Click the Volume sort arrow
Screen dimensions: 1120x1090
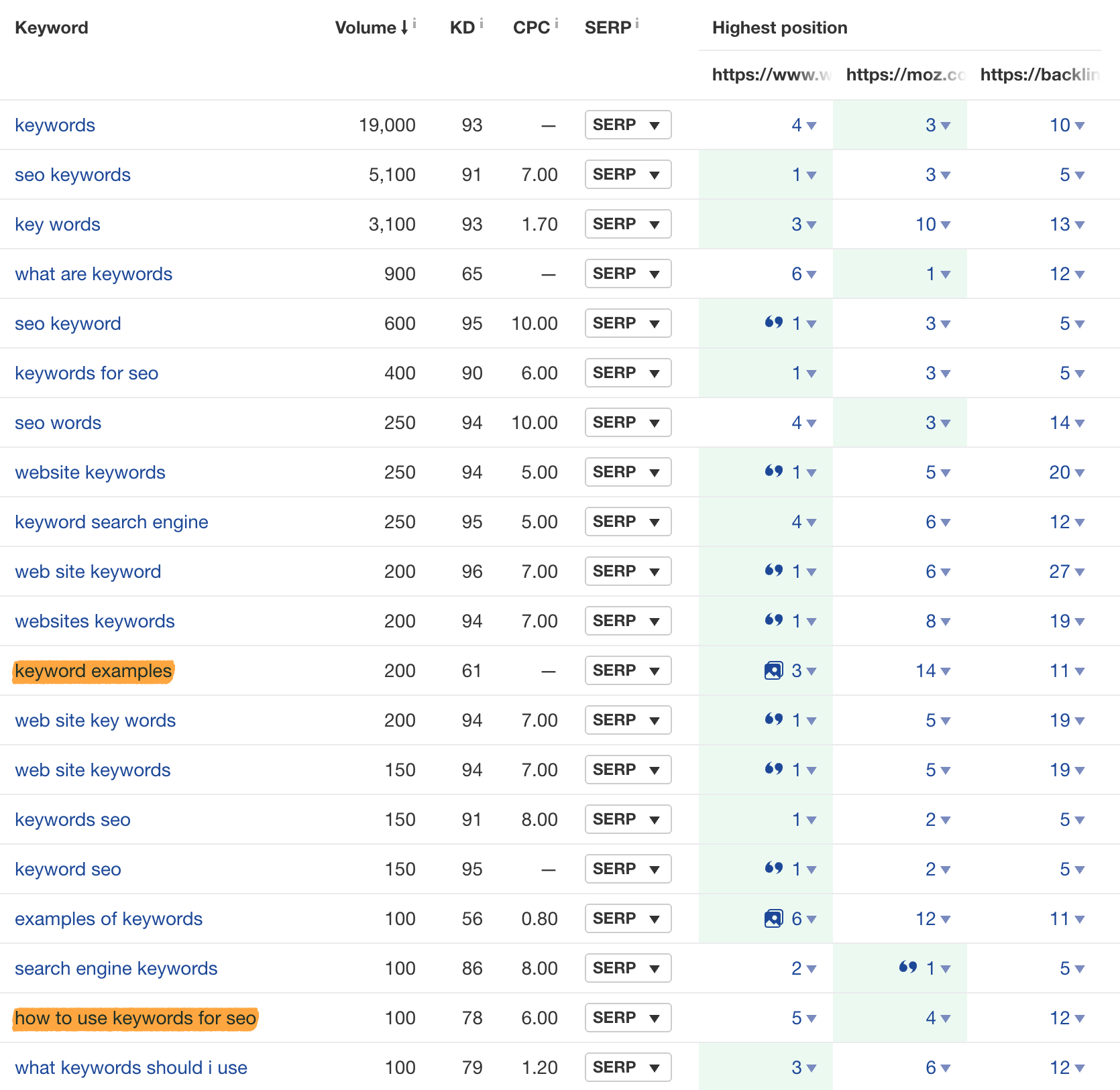(x=404, y=28)
